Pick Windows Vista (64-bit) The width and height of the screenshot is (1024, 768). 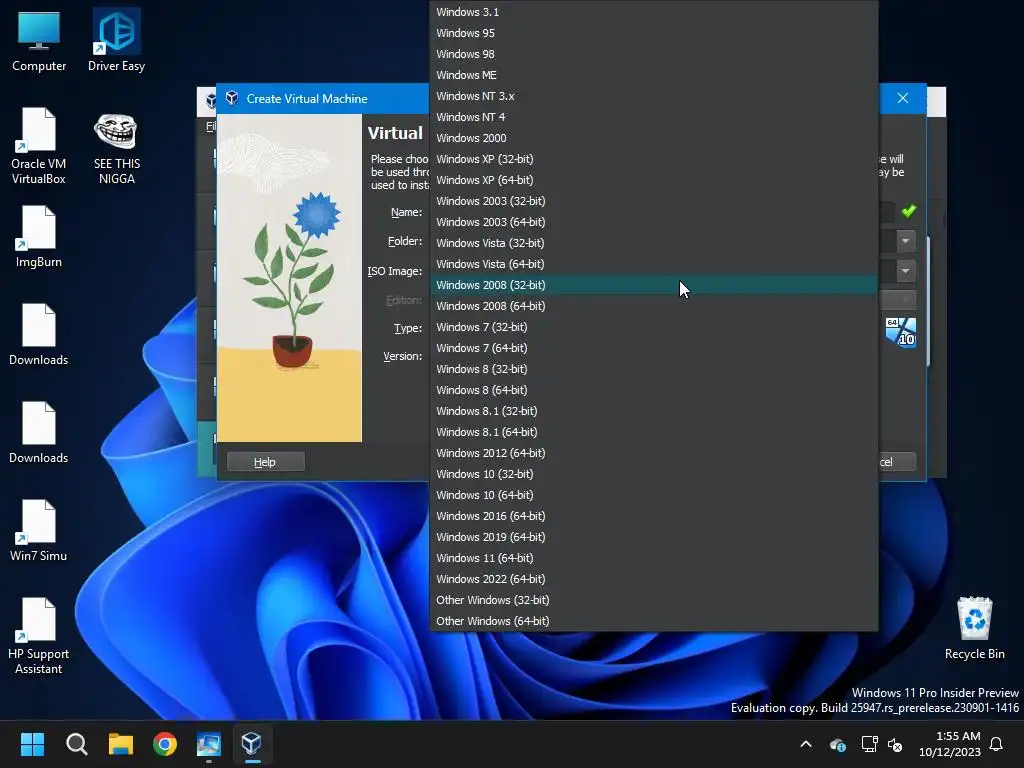point(654,264)
